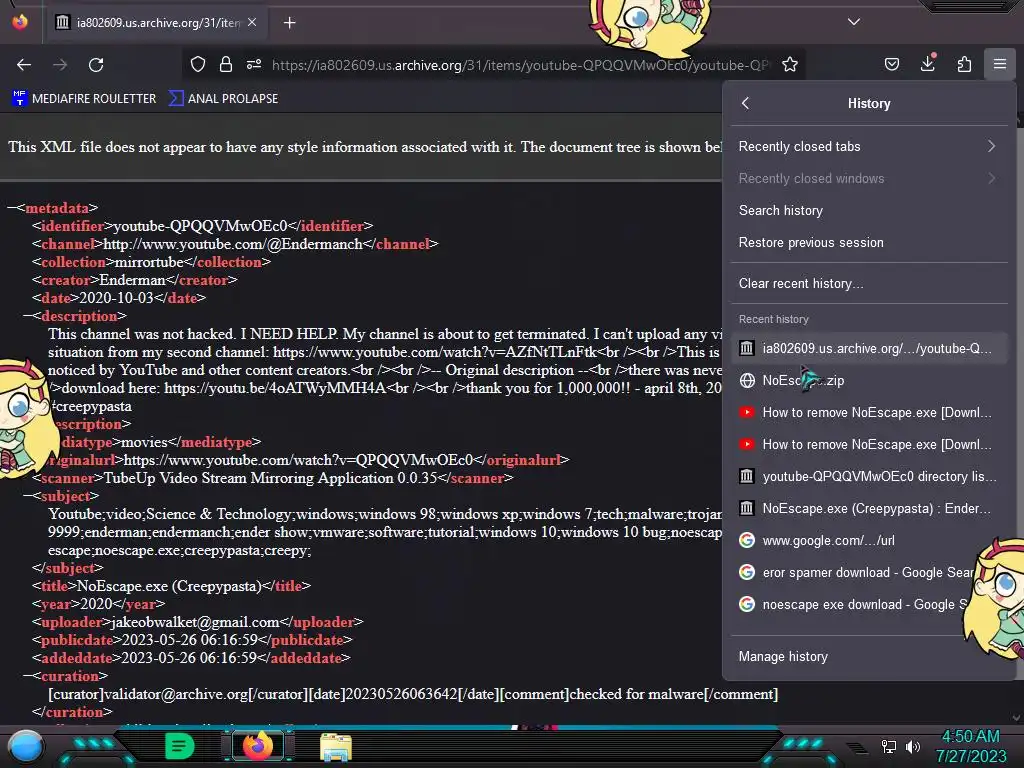Open a new tab with plus button
Image resolution: width=1024 pixels, height=768 pixels.
coord(289,23)
